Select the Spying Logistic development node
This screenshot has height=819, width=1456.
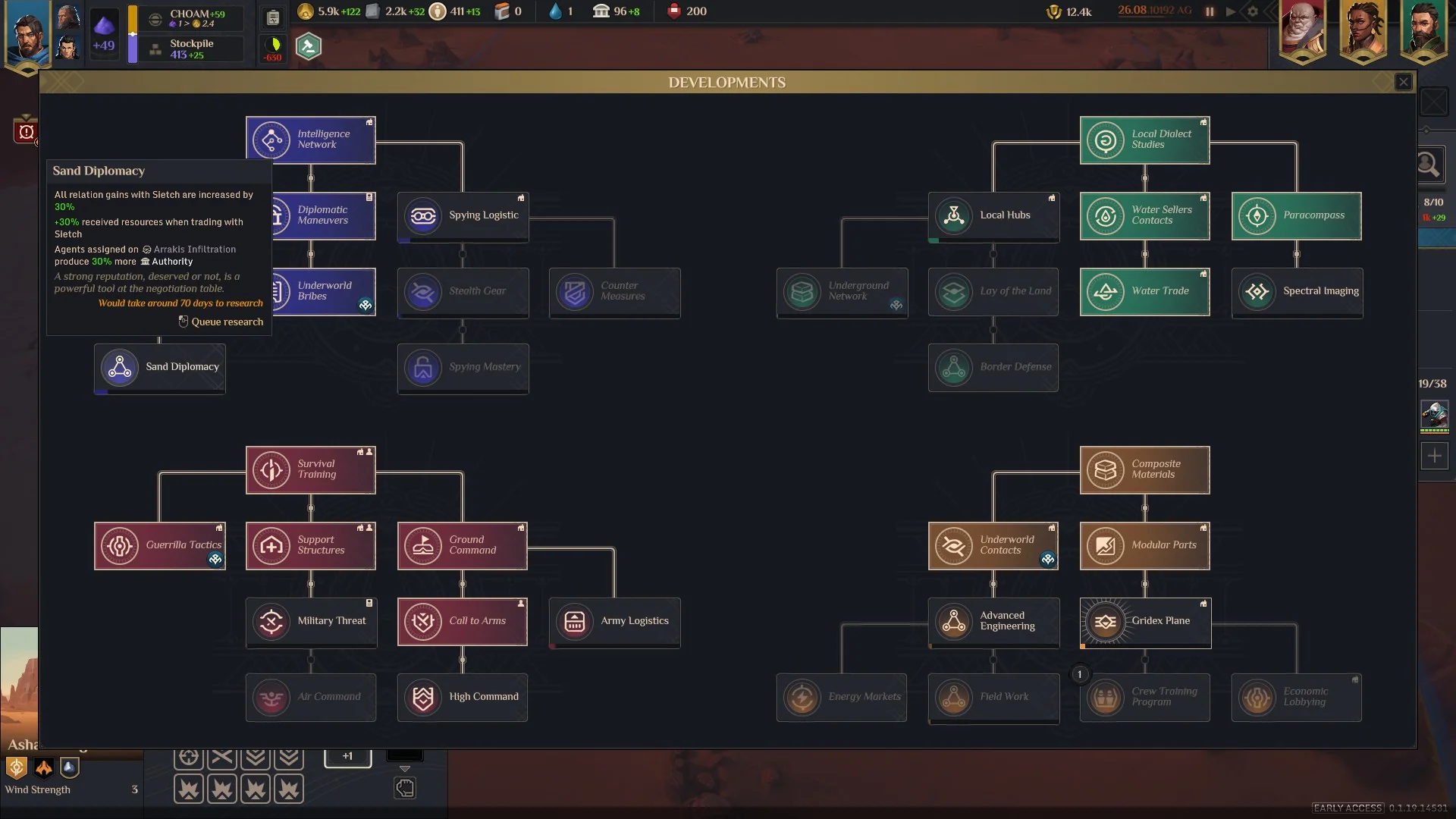[x=463, y=216]
